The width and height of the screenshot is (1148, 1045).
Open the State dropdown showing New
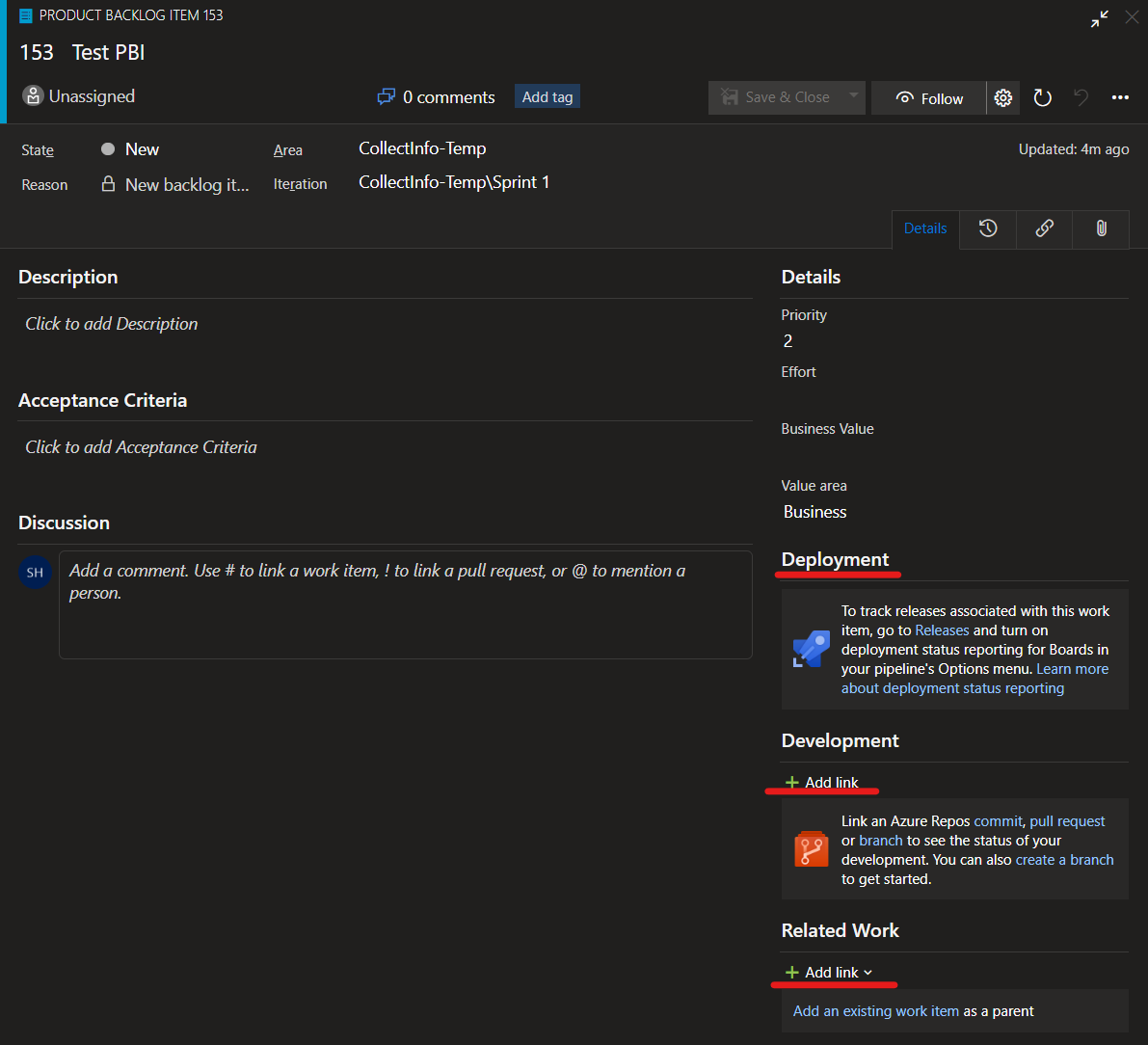(x=143, y=148)
